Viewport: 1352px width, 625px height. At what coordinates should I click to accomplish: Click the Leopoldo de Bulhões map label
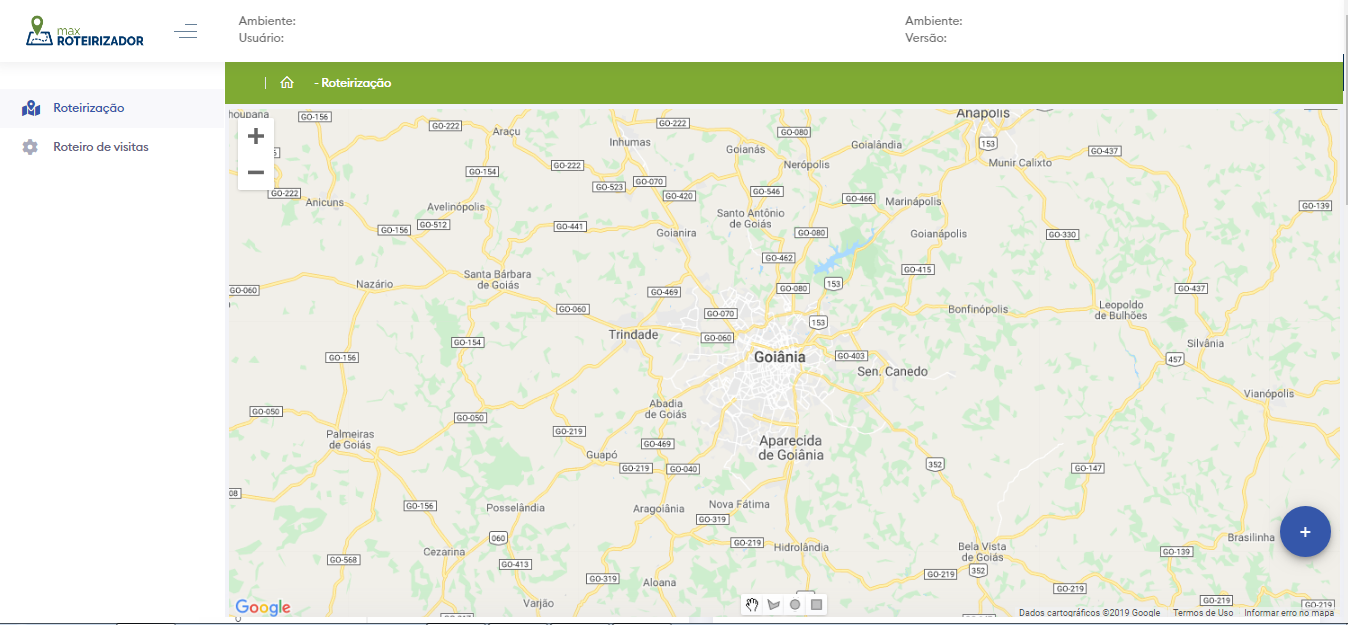point(1121,310)
